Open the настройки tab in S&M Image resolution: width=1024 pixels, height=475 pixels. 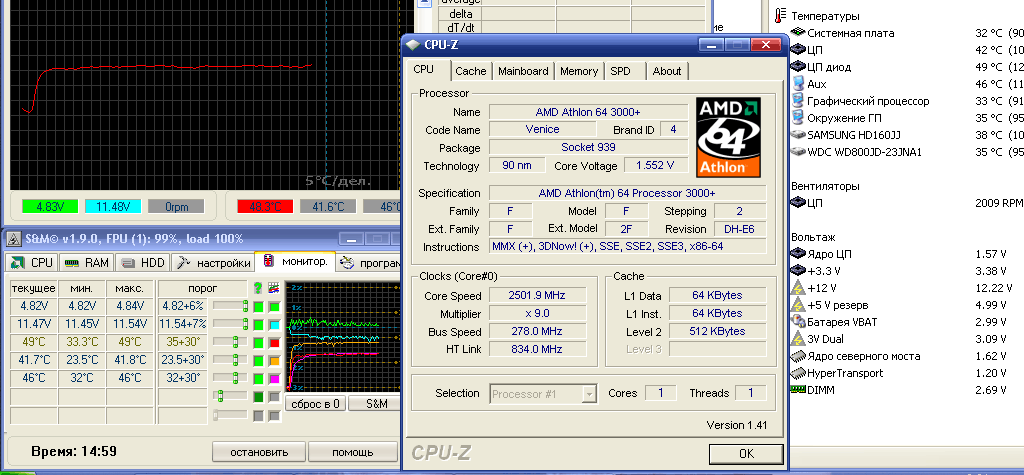[214, 263]
